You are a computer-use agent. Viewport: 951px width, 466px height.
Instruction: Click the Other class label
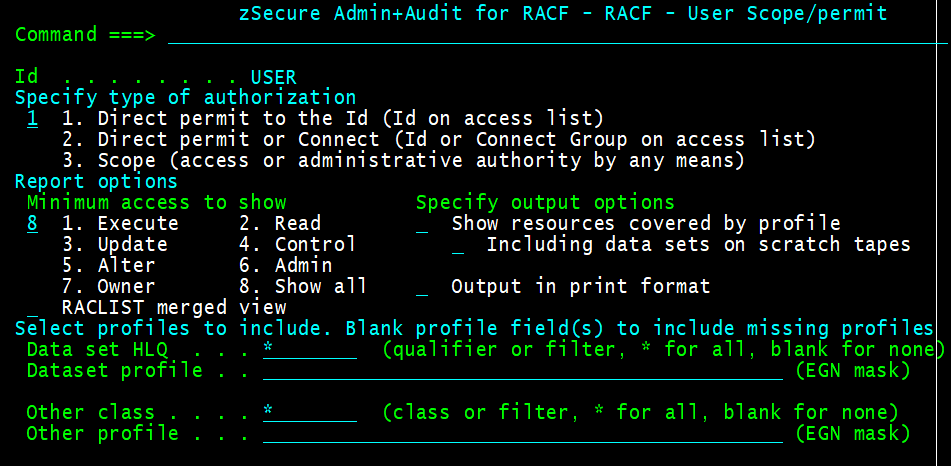(91, 413)
